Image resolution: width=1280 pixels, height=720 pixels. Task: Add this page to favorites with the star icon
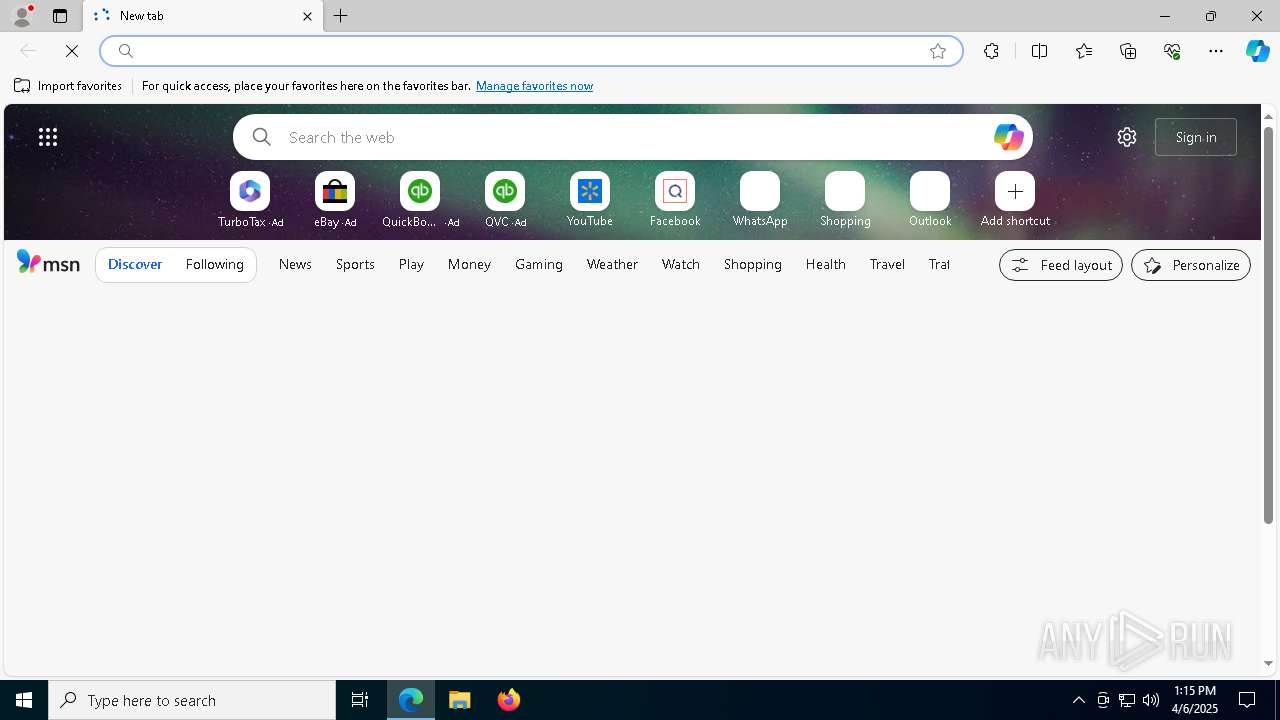(938, 51)
